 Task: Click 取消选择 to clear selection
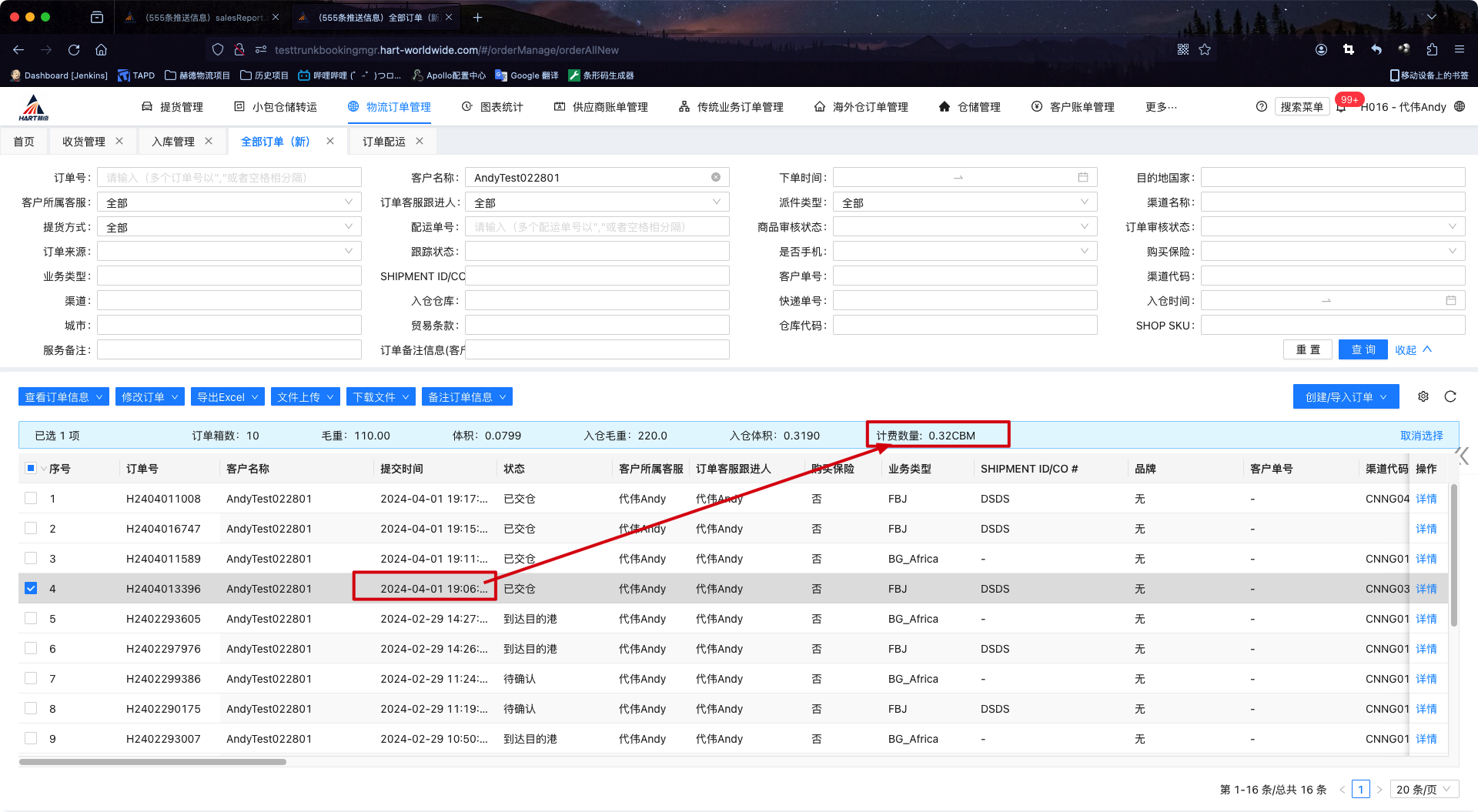point(1421,436)
